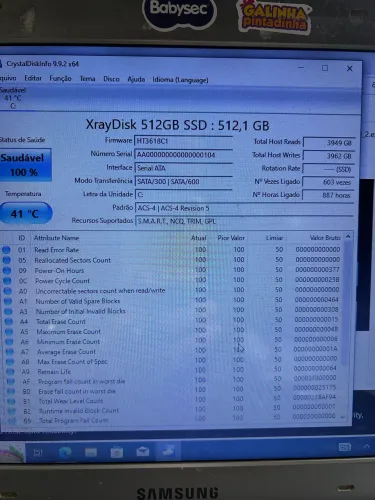The height and width of the screenshot is (500, 375).
Task: Click status circle of Program fail count in worst die
Action: (11, 381)
